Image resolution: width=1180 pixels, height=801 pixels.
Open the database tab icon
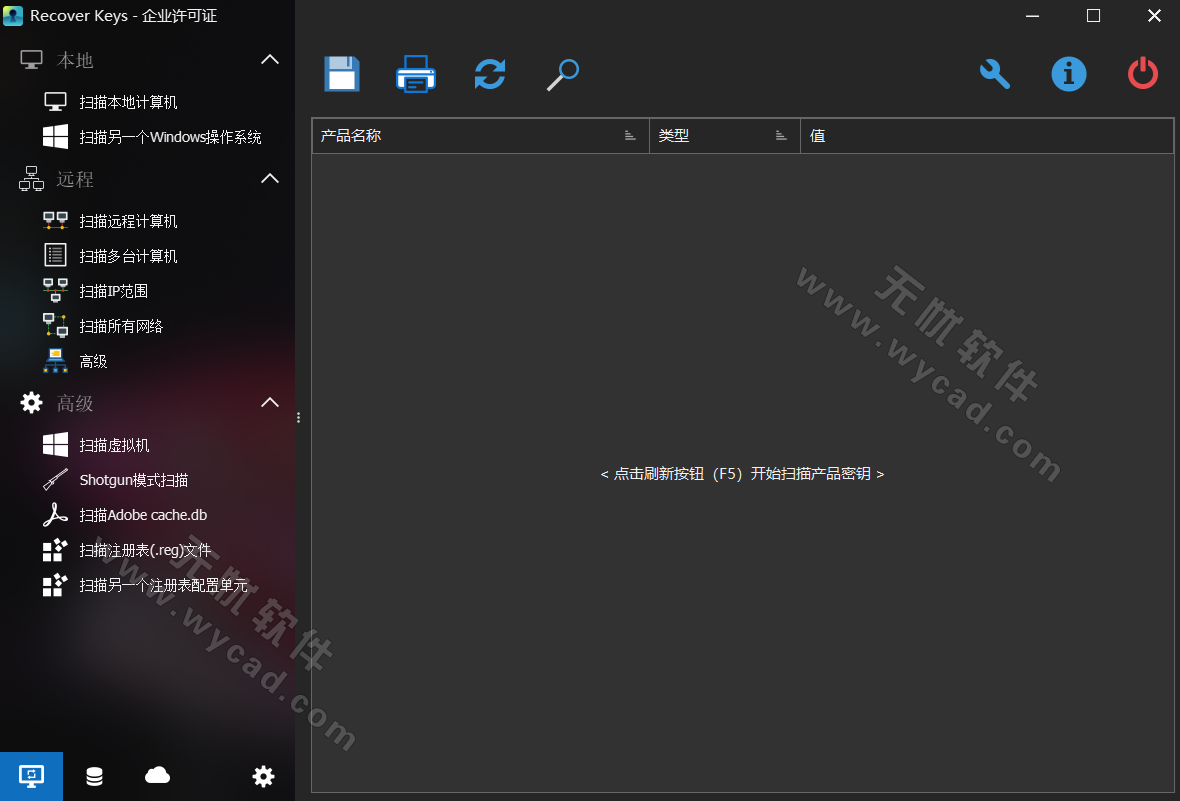pyautogui.click(x=94, y=776)
